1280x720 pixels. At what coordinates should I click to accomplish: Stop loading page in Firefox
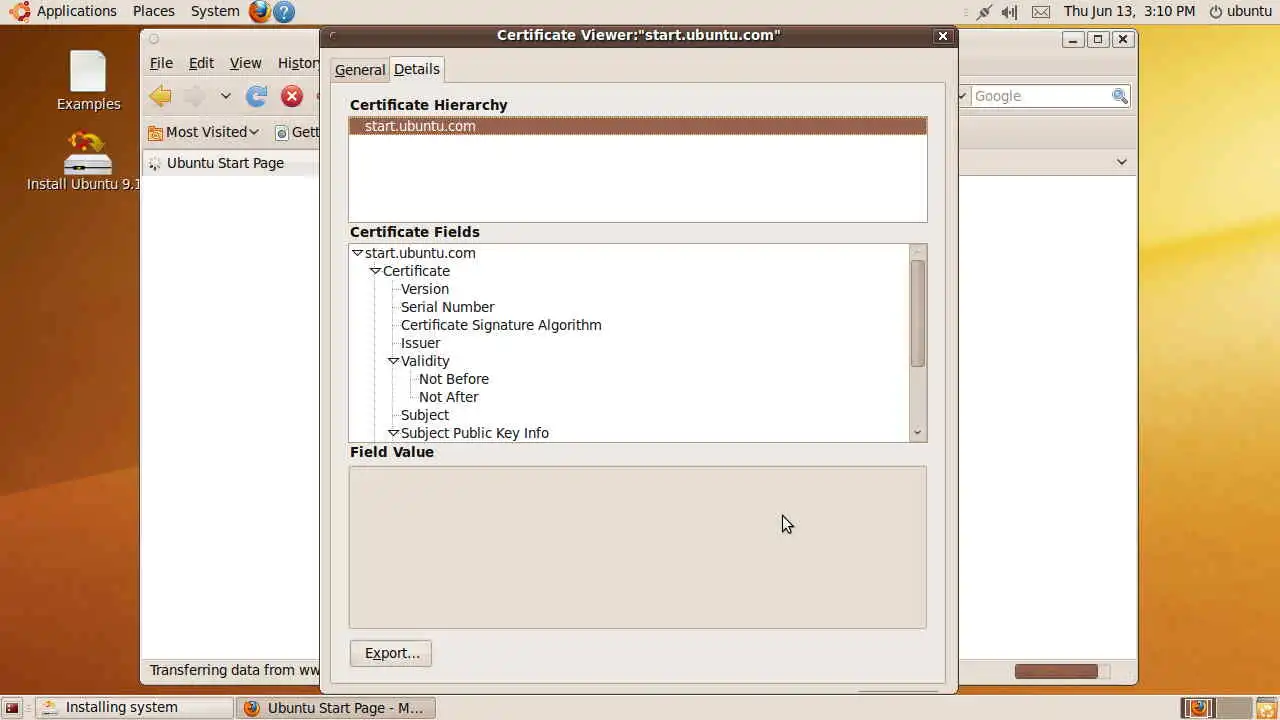tap(292, 96)
